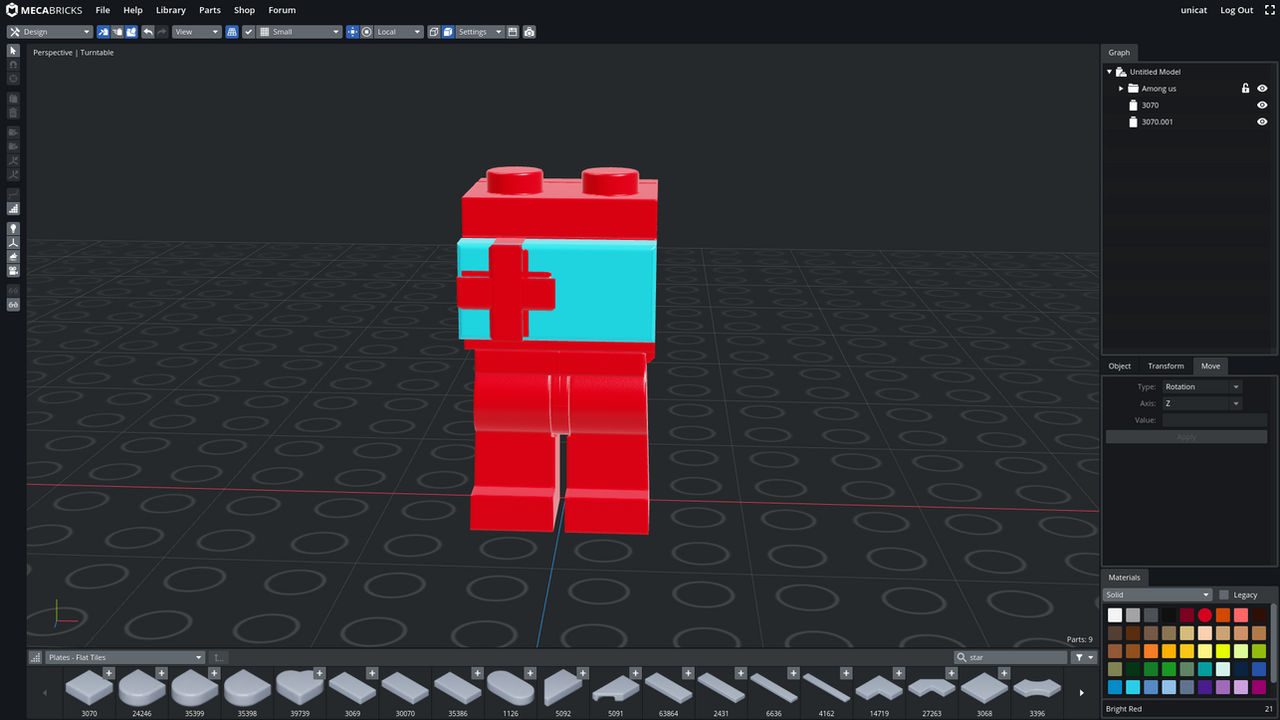This screenshot has width=1280, height=720.
Task: Select part 3070.001 in the graph
Action: (1157, 122)
